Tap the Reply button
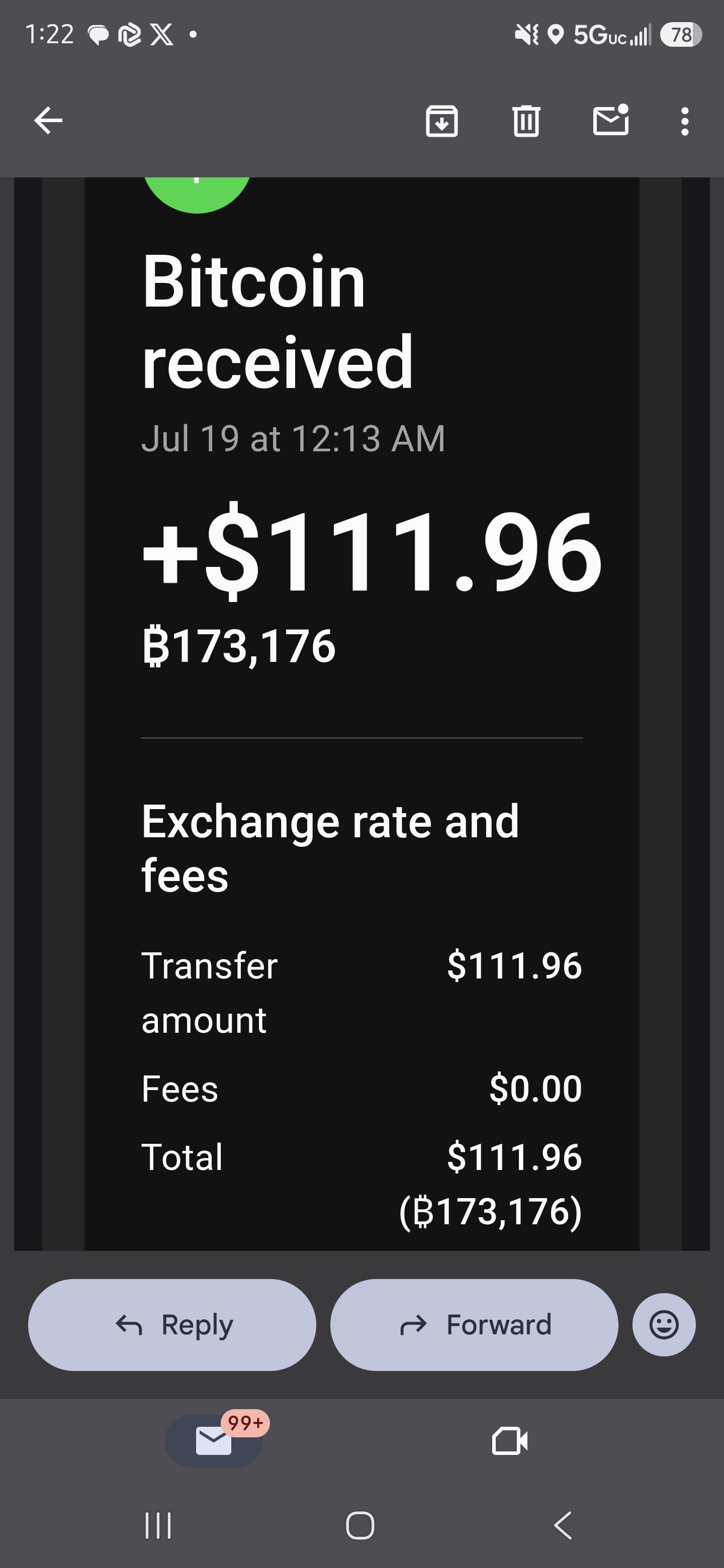The image size is (724, 1568). pos(172,1325)
